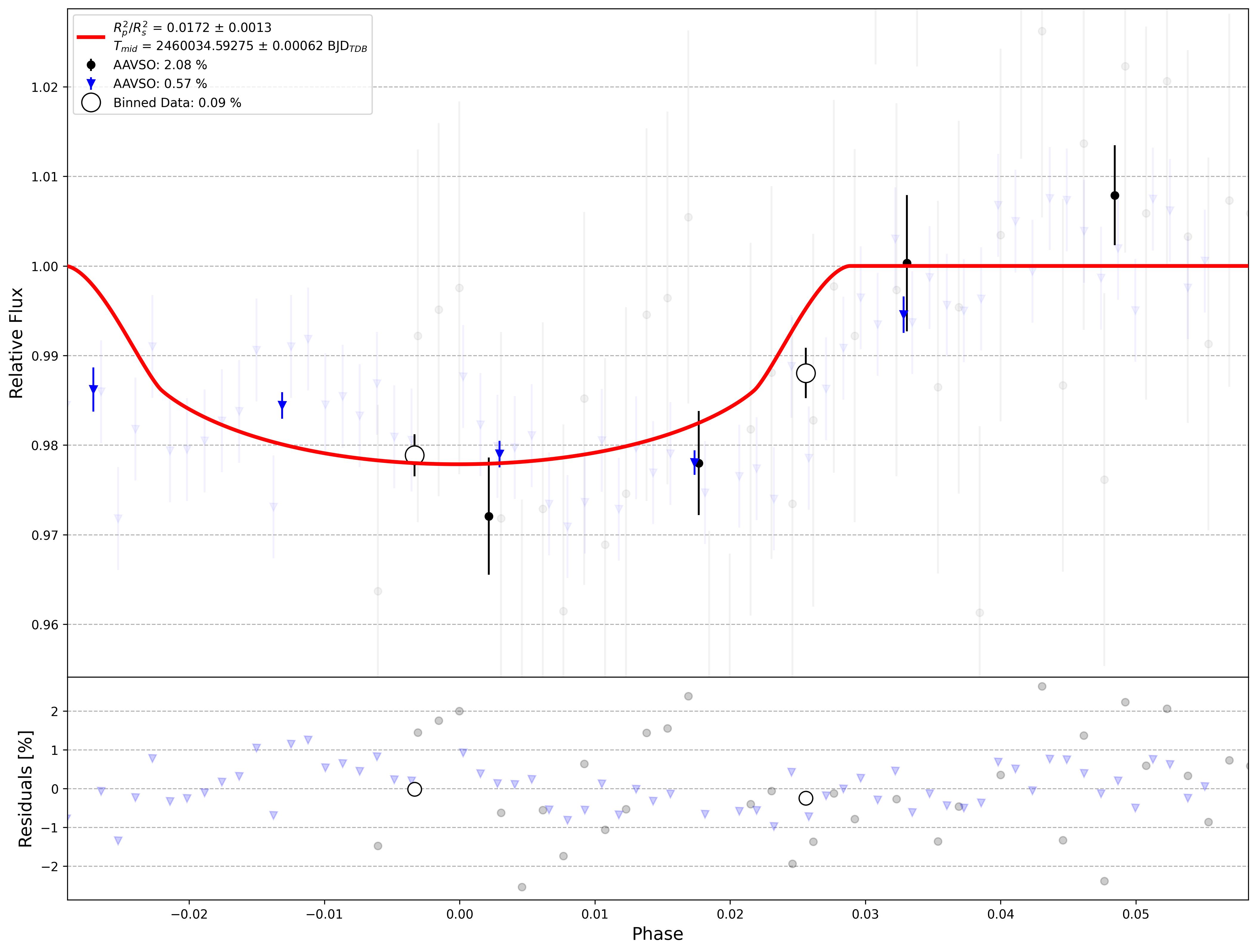This screenshot has width=1257, height=952.
Task: Click the black dot marker in the legend
Action: (91, 65)
